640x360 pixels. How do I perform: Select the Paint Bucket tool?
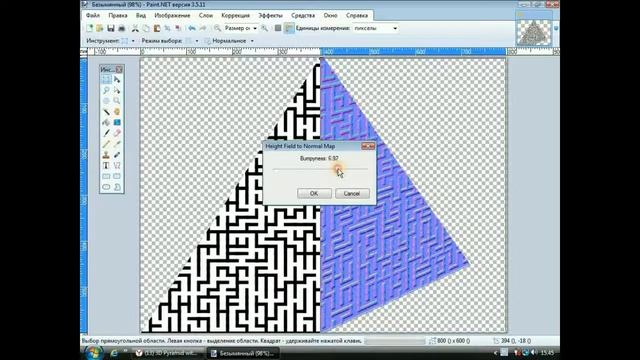106,122
